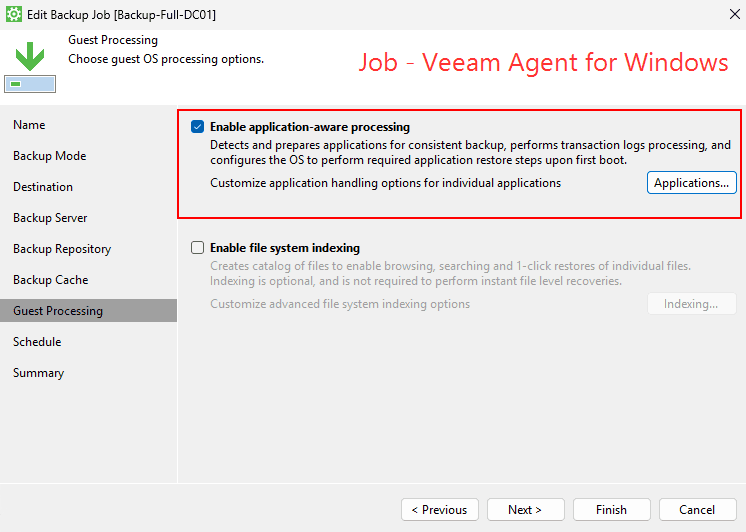This screenshot has height=532, width=746.
Task: Click the Veeam gear title bar icon
Action: pyautogui.click(x=14, y=14)
